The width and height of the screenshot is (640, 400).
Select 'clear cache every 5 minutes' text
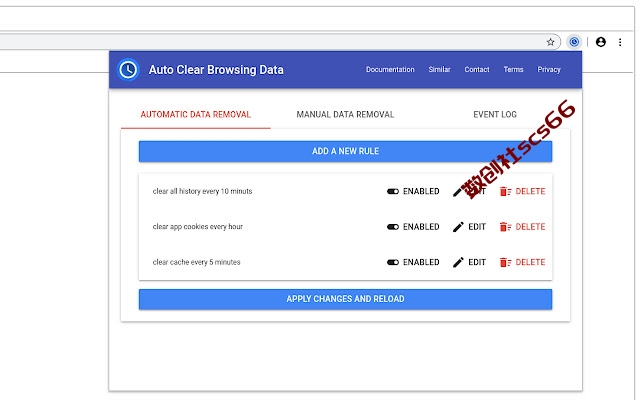pyautogui.click(x=196, y=262)
